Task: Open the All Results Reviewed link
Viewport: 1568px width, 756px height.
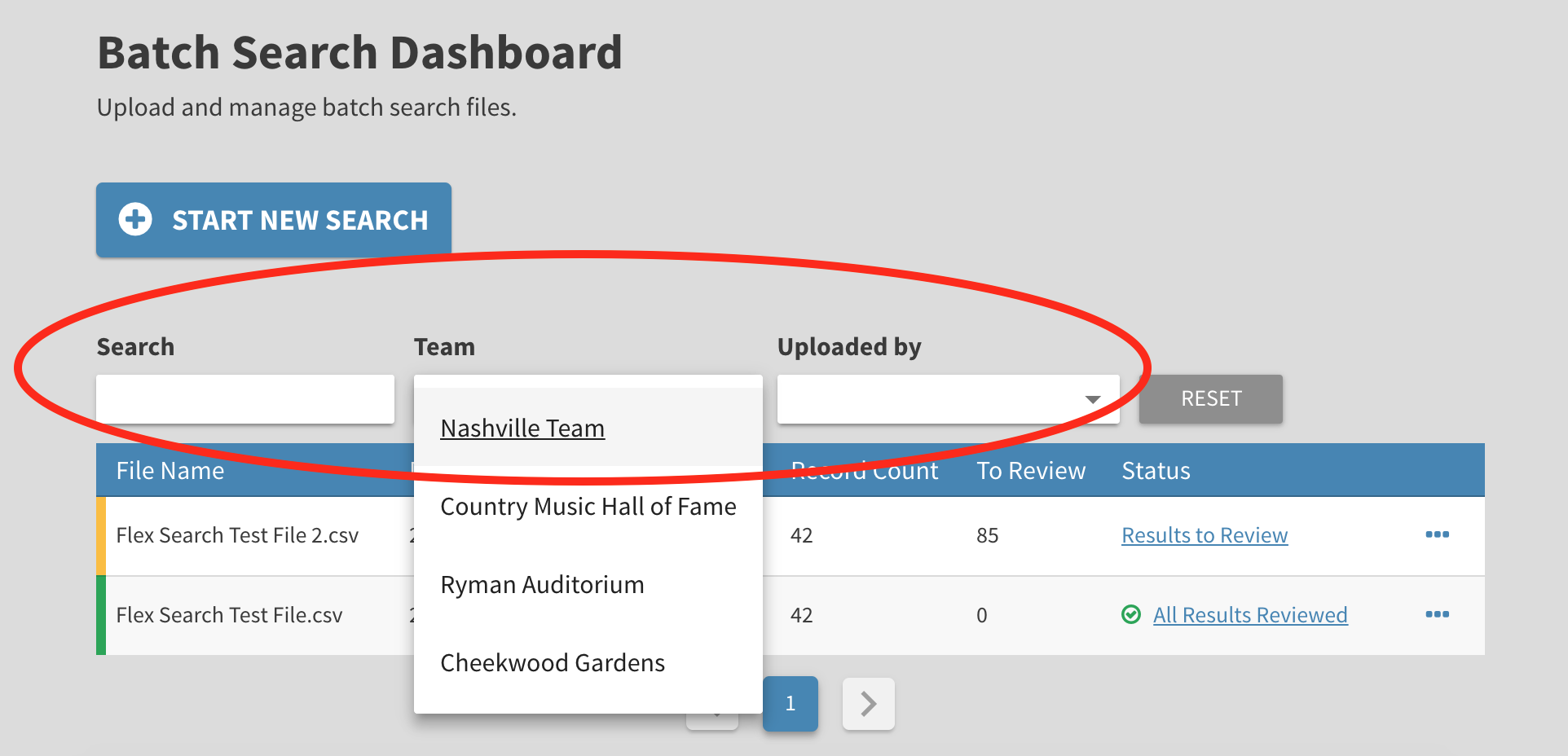Action: pos(1250,615)
